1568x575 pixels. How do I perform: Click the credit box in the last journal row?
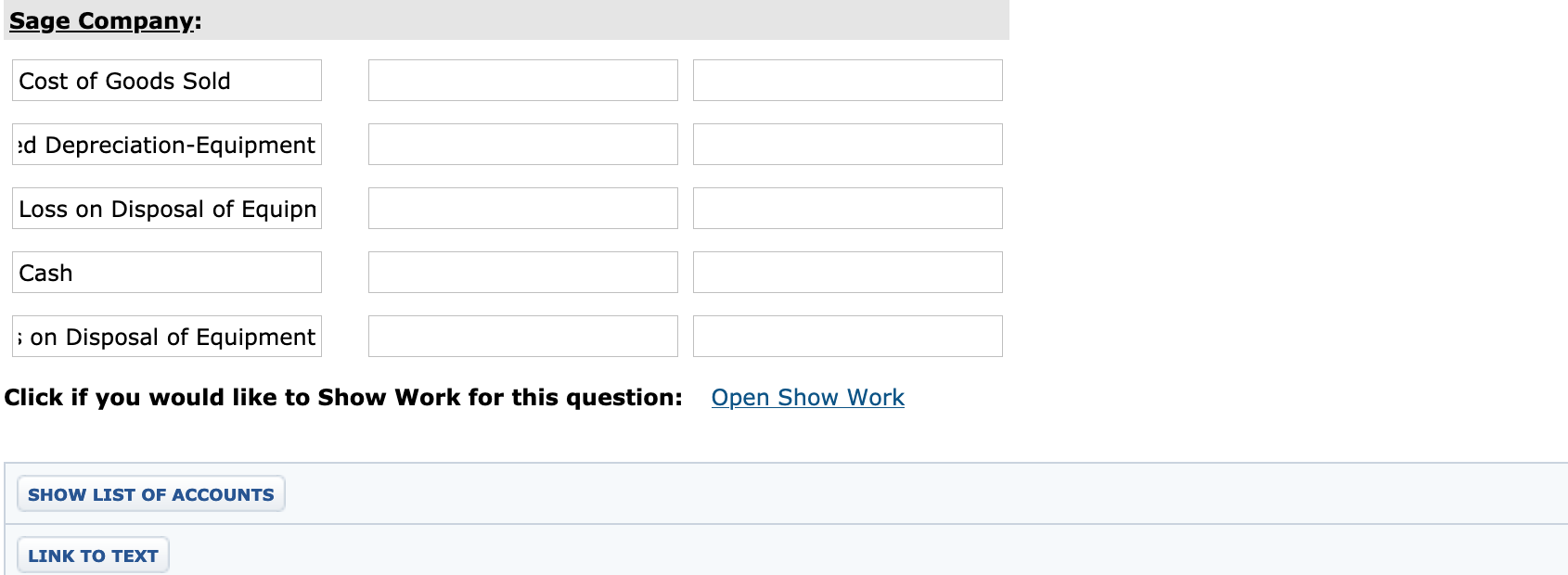coord(847,336)
